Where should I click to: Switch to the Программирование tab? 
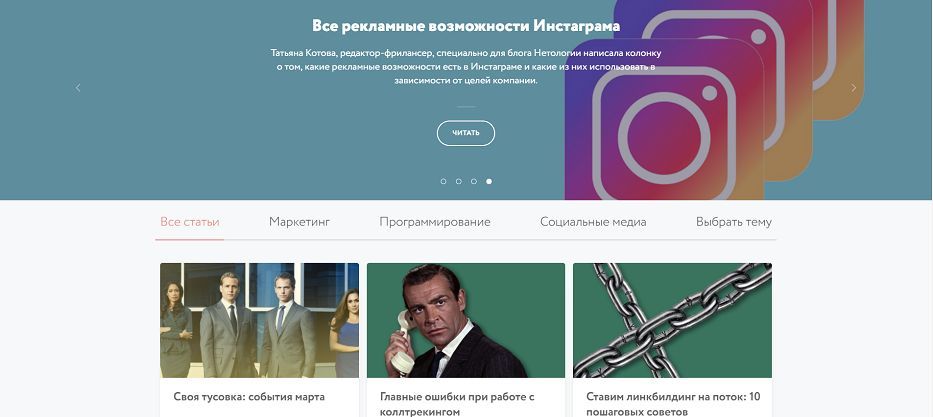(x=435, y=222)
